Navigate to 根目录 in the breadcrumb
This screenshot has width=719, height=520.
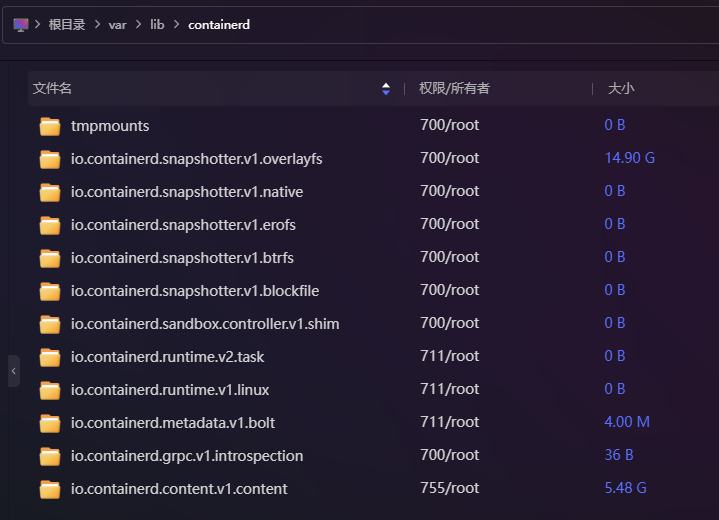[x=68, y=24]
